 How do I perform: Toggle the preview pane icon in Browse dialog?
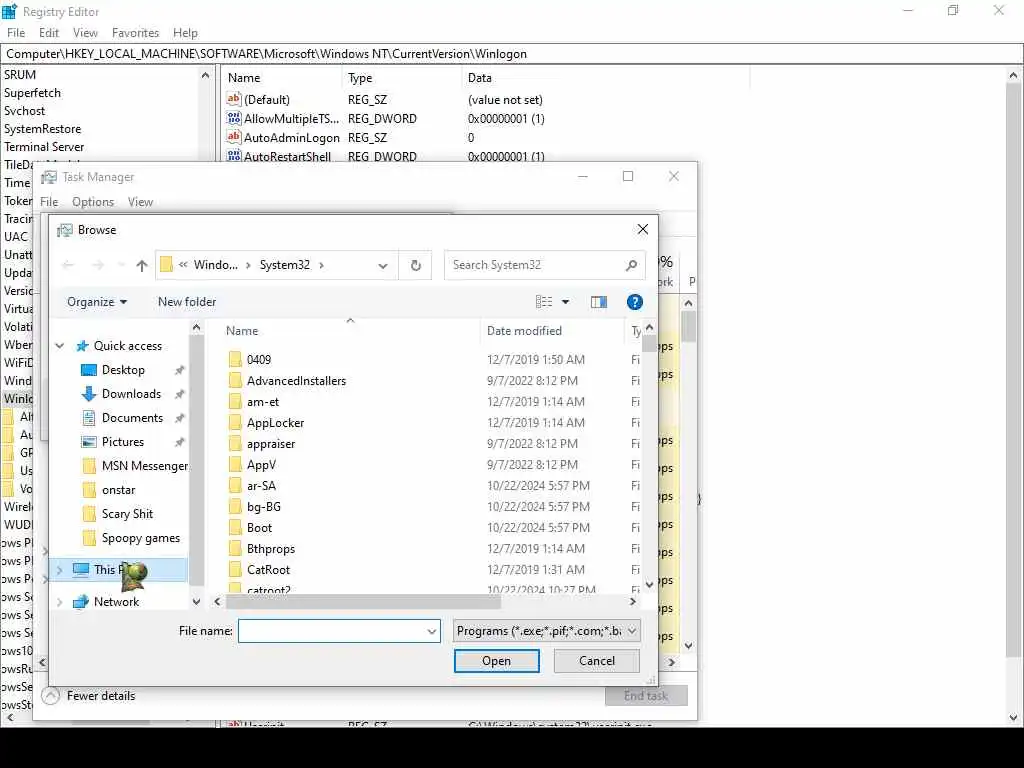[x=598, y=302]
